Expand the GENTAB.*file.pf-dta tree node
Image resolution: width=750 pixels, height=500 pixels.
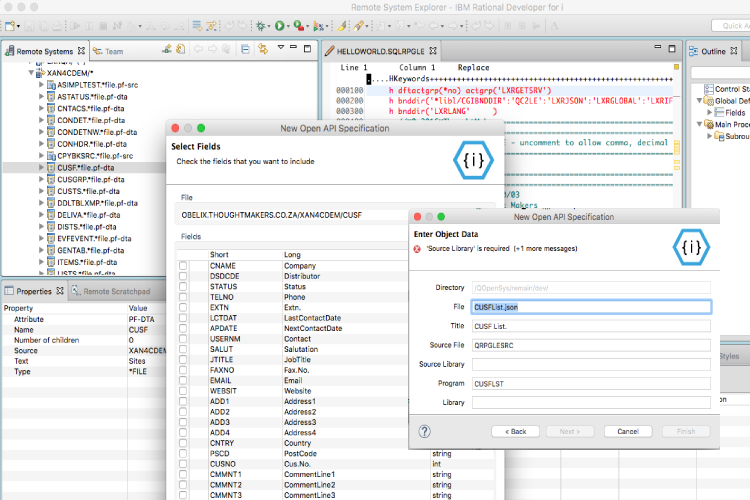pos(41,250)
